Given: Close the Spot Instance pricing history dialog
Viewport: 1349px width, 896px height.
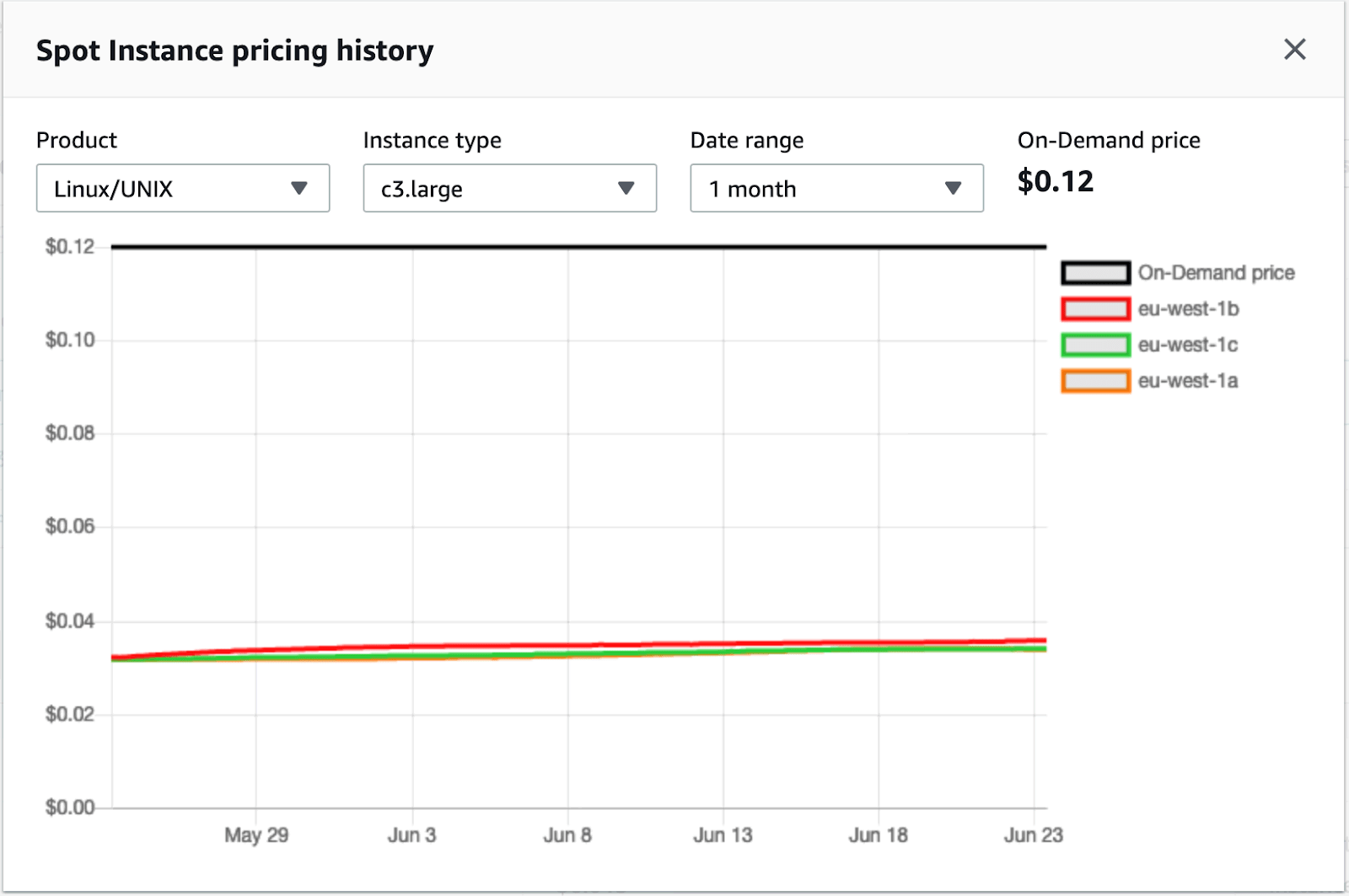Looking at the screenshot, I should coord(1294,50).
